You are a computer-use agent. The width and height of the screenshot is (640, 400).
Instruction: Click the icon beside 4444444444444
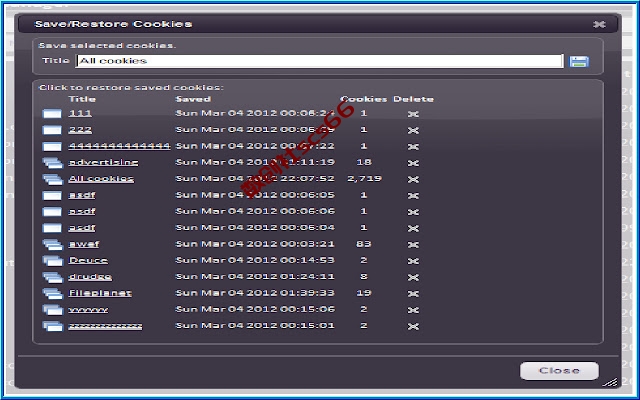pyautogui.click(x=52, y=147)
